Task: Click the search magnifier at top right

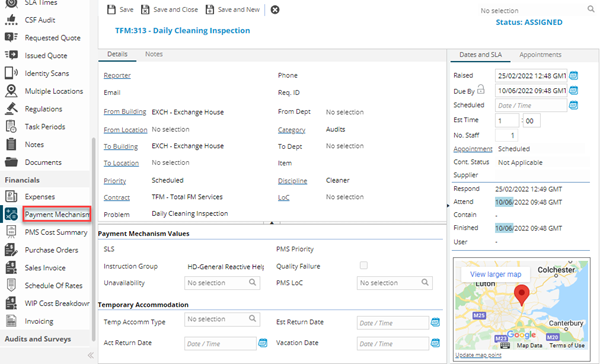Action: pyautogui.click(x=591, y=9)
